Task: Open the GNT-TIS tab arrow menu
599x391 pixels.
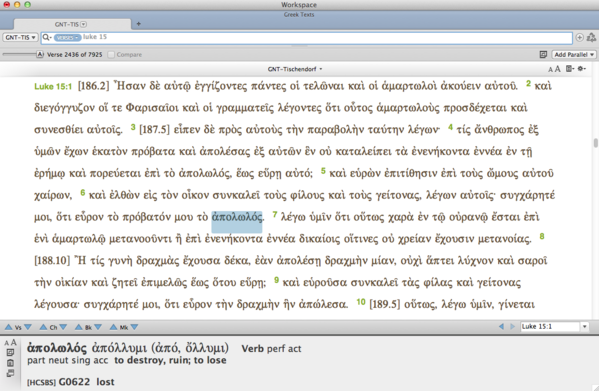Action: 84,24
